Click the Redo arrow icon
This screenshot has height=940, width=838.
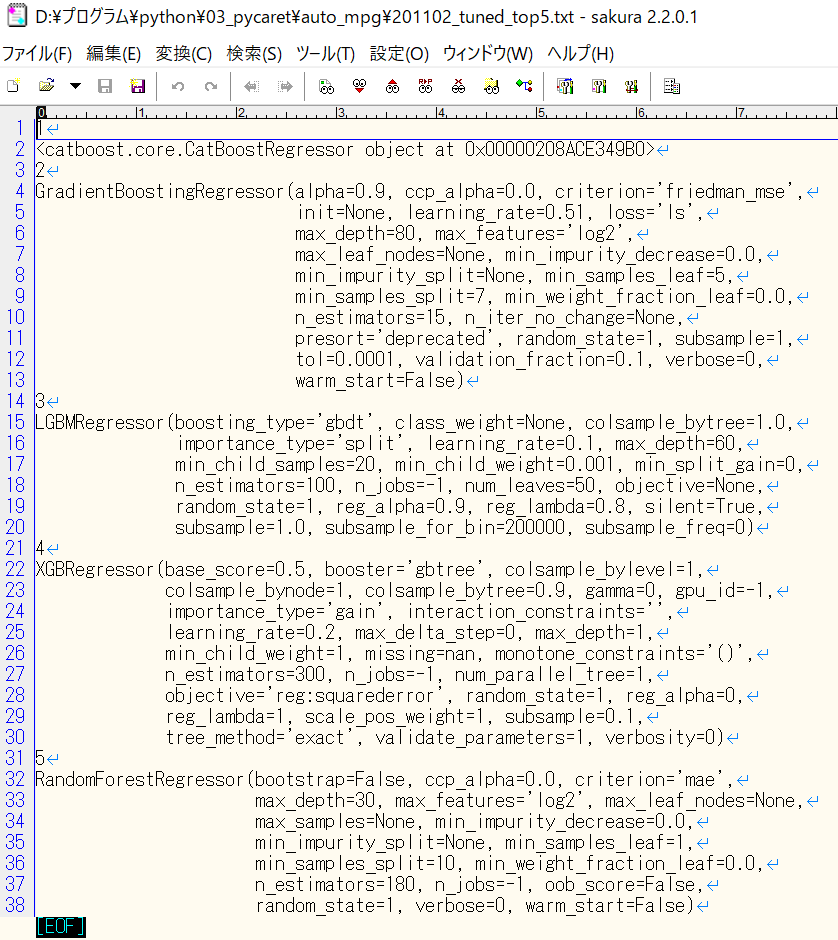[x=210, y=86]
